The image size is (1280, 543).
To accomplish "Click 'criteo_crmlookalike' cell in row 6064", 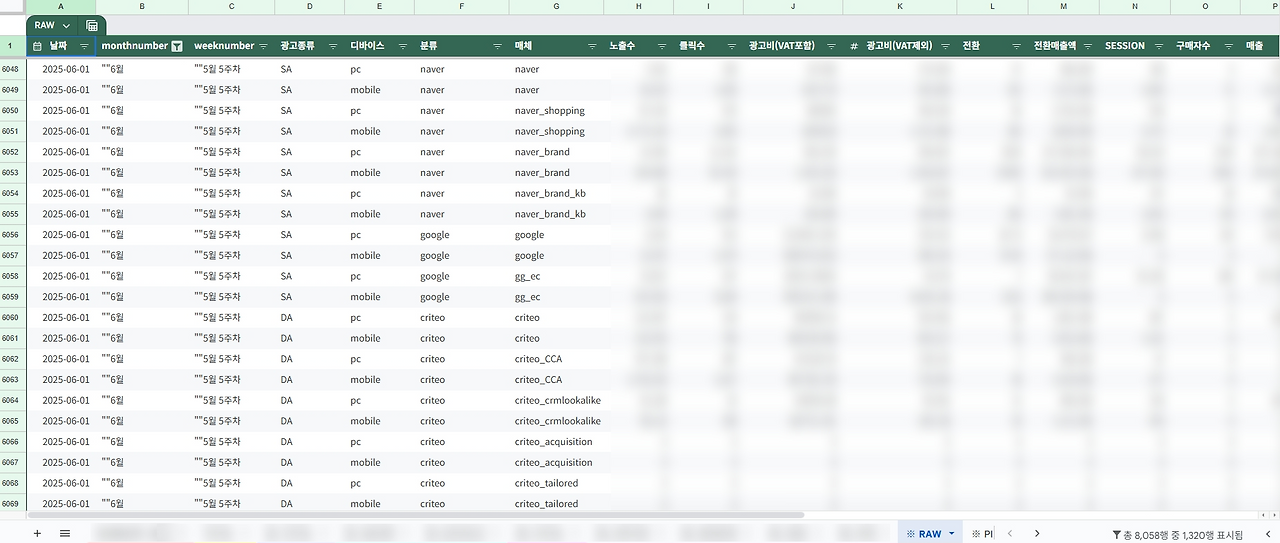I will pyautogui.click(x=556, y=401).
